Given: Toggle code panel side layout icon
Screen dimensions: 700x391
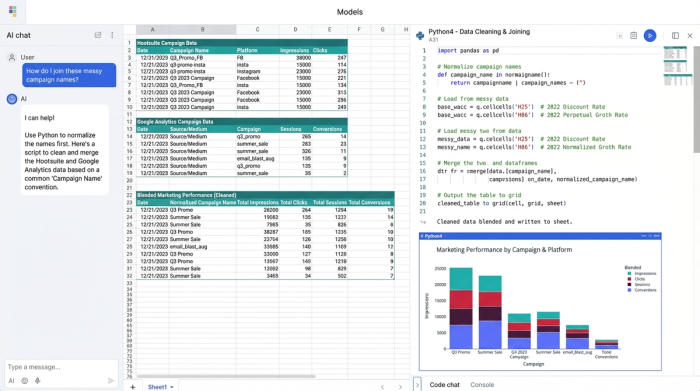Looking at the screenshot, I should coord(675,36).
